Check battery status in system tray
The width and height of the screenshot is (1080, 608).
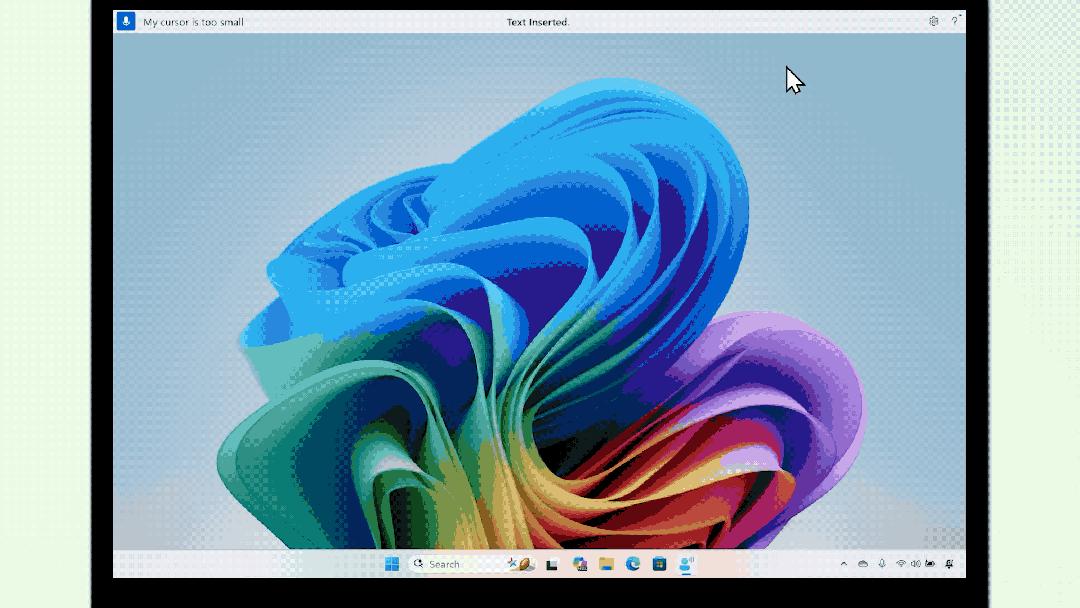coord(930,564)
